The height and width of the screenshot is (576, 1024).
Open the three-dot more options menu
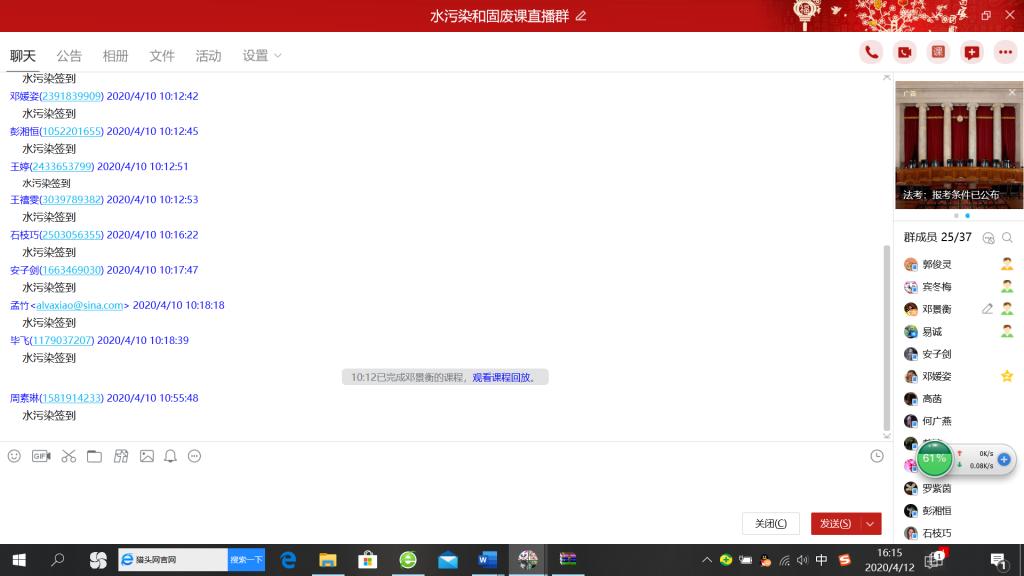click(x=1005, y=53)
